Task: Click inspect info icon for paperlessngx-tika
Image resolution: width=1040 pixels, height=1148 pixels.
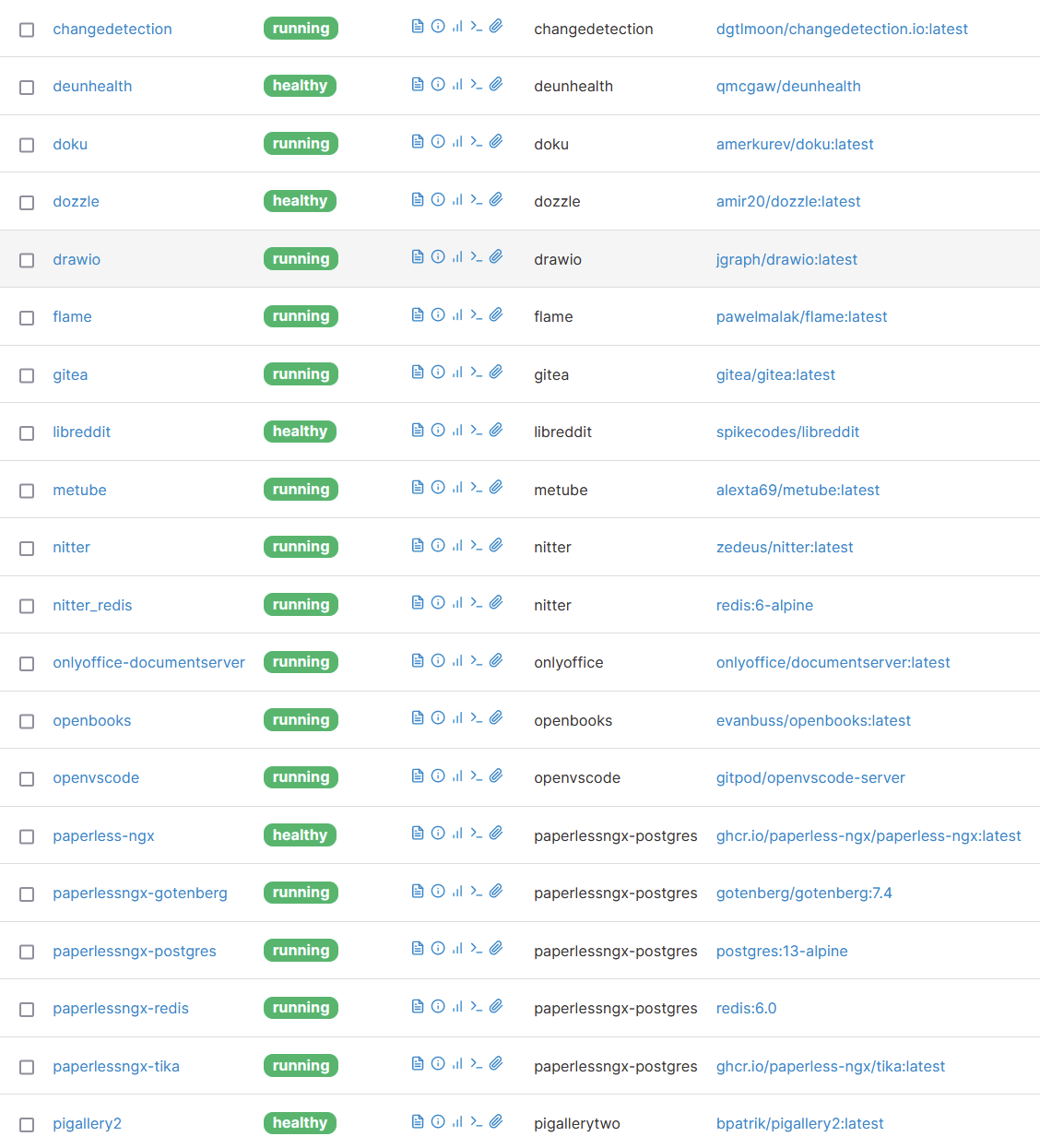Action: point(438,1064)
